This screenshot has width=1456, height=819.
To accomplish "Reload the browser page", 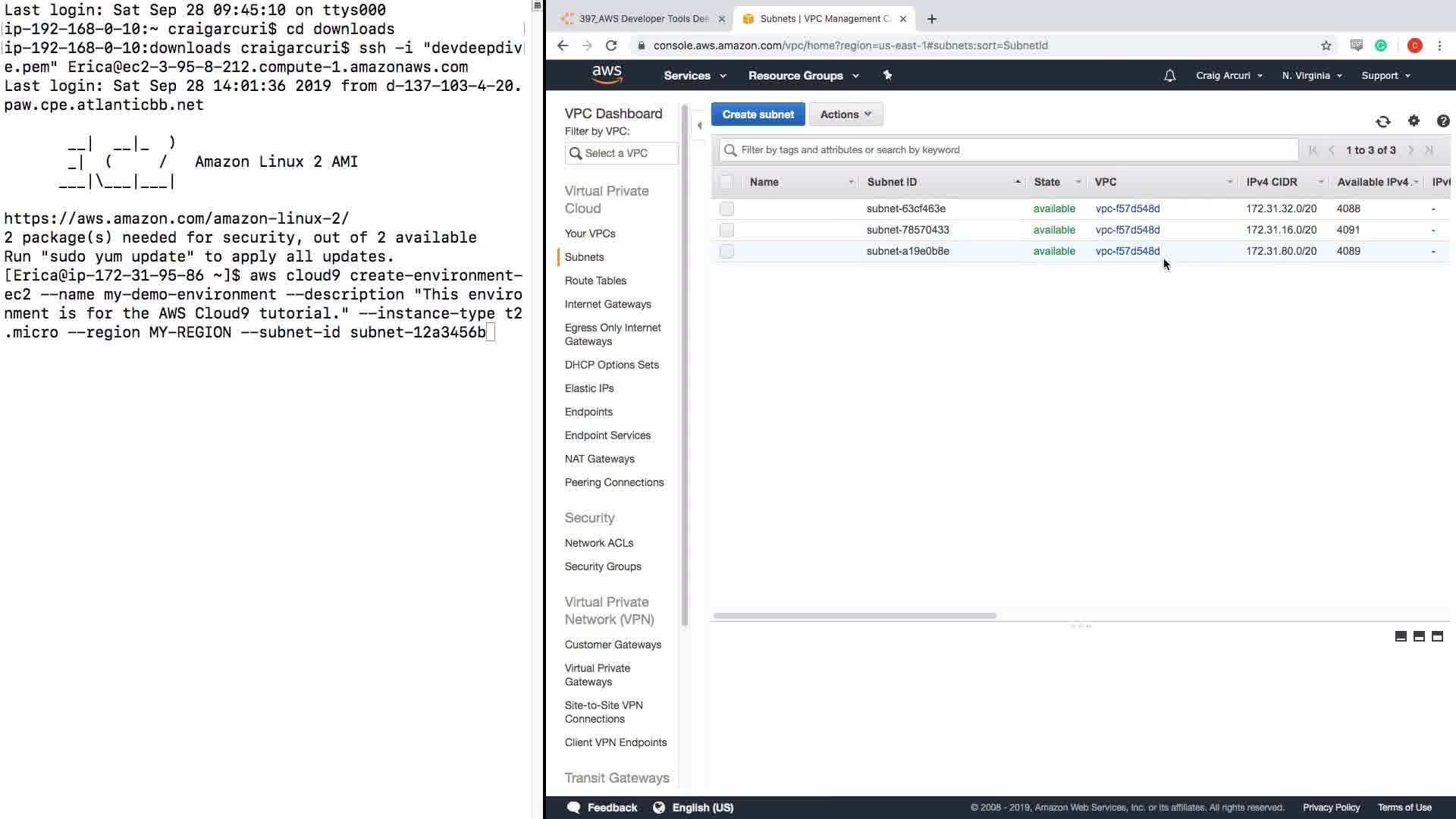I will click(x=611, y=45).
